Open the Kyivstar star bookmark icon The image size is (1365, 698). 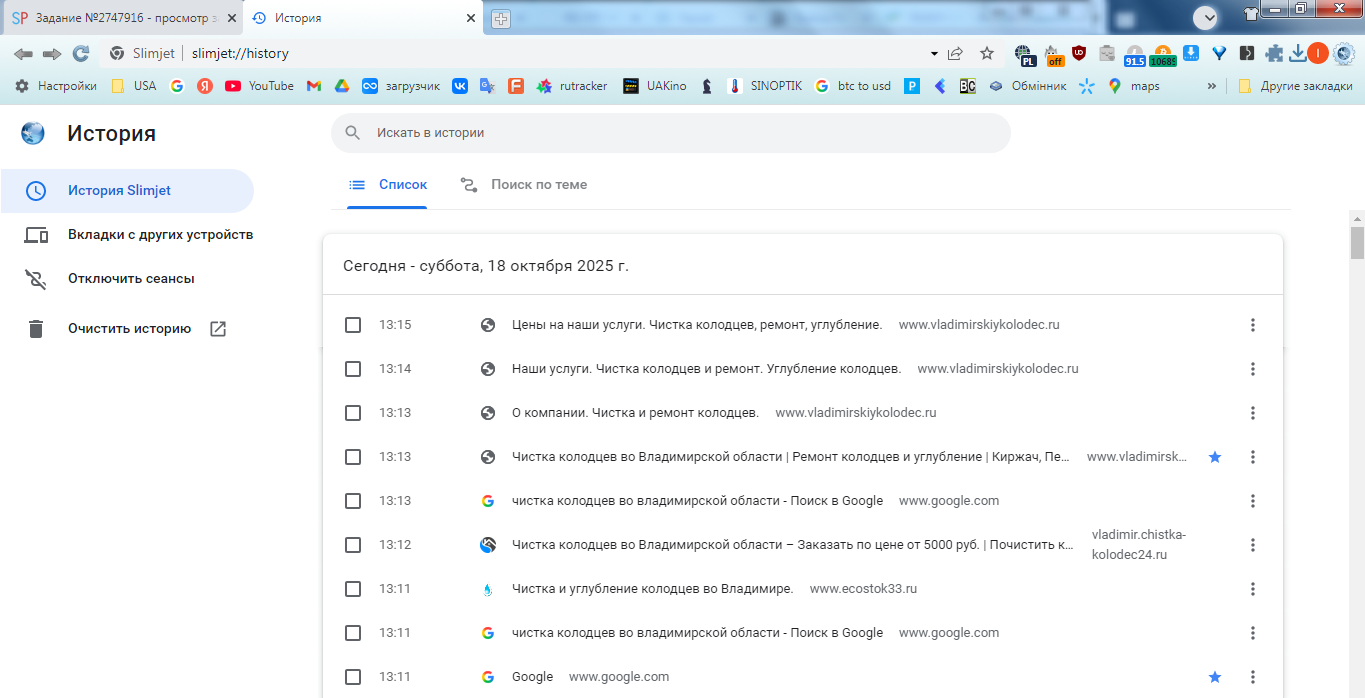[1087, 86]
